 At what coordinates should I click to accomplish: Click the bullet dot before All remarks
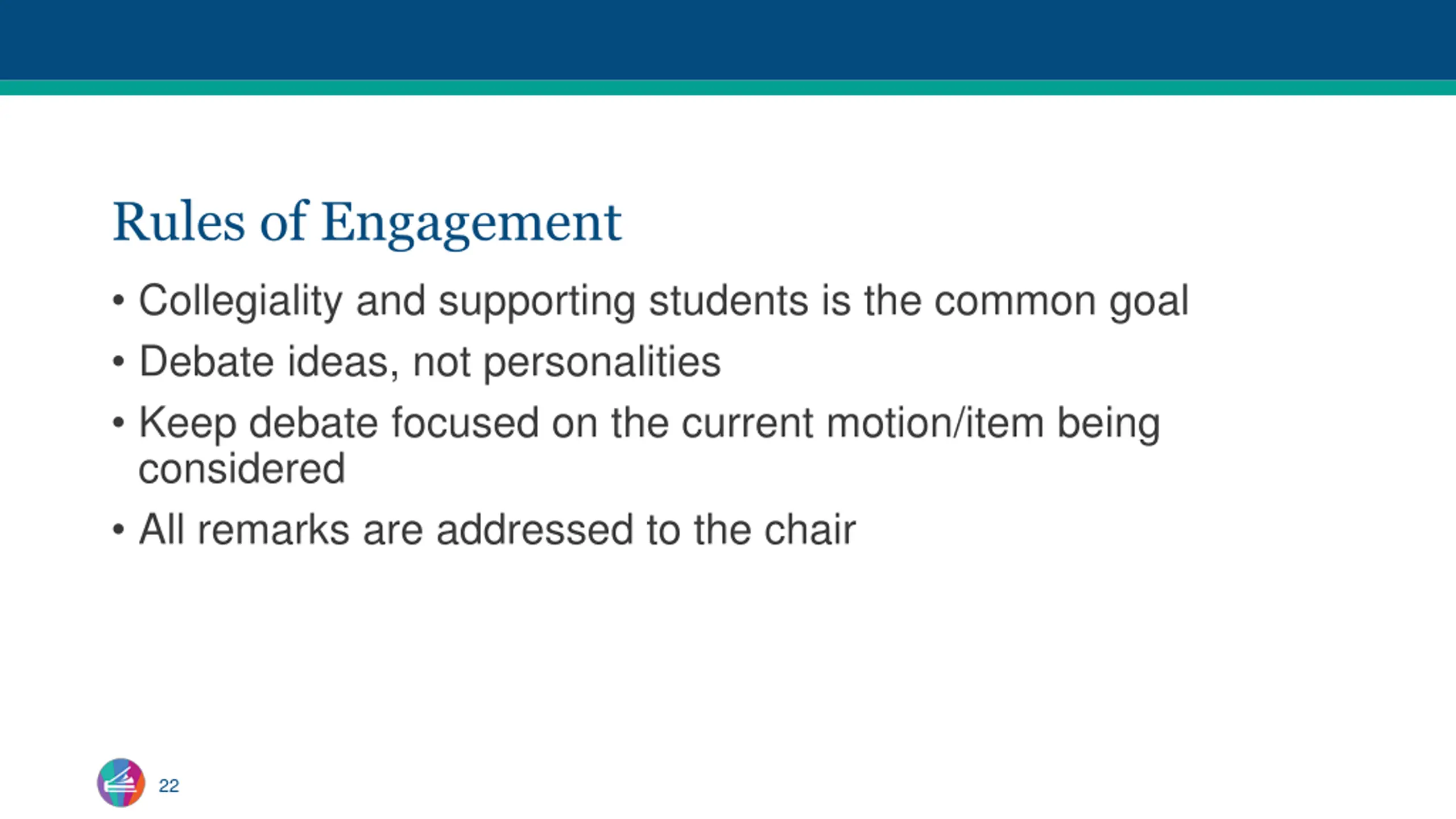[118, 530]
